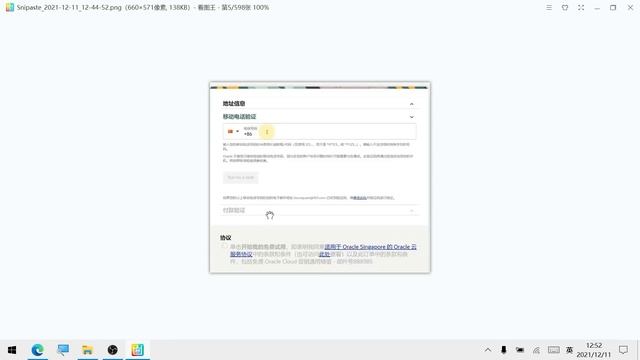Image resolution: width=640 pixels, height=360 pixels.
Task: Close the image viewer window
Action: coord(630,7)
